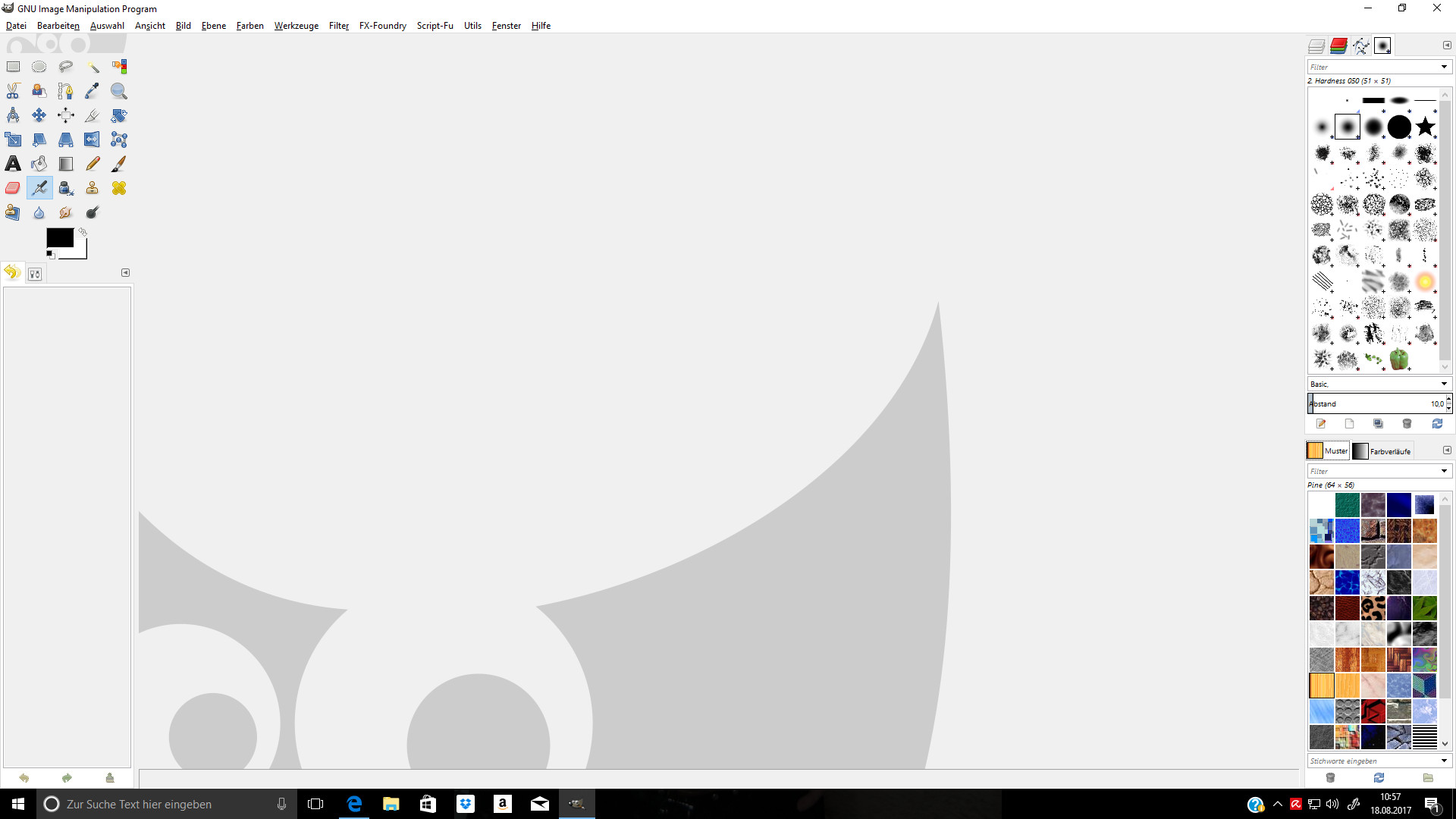This screenshot has height=819, width=1456.
Task: Switch to the Paths dock tab
Action: (x=1360, y=46)
